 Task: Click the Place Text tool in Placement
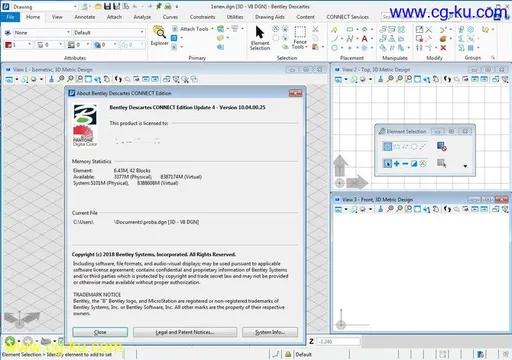(x=364, y=39)
